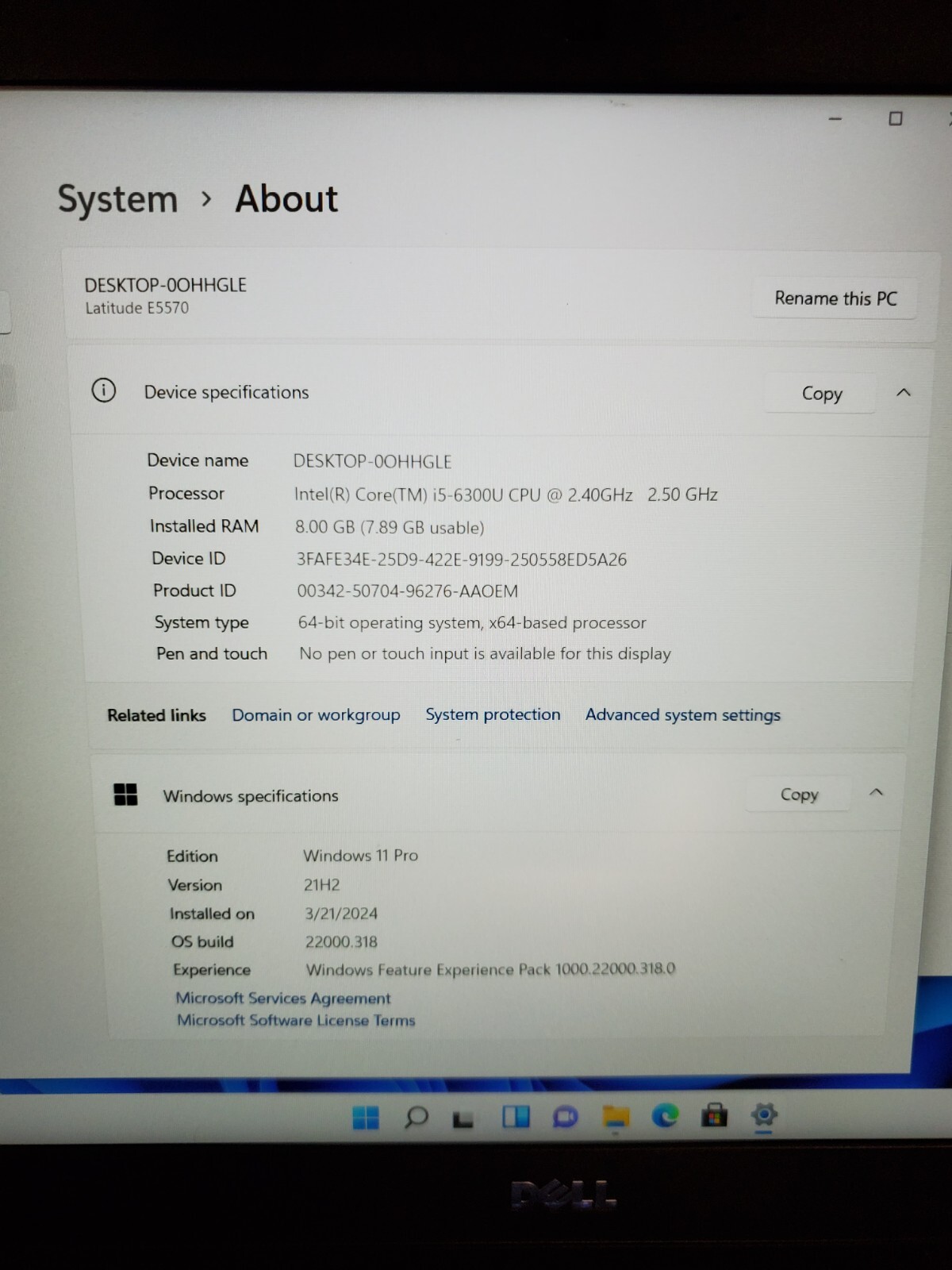Select device name value DESKTOP-0OHHGLE in specifications
Image resolution: width=952 pixels, height=1270 pixels.
tap(372, 462)
